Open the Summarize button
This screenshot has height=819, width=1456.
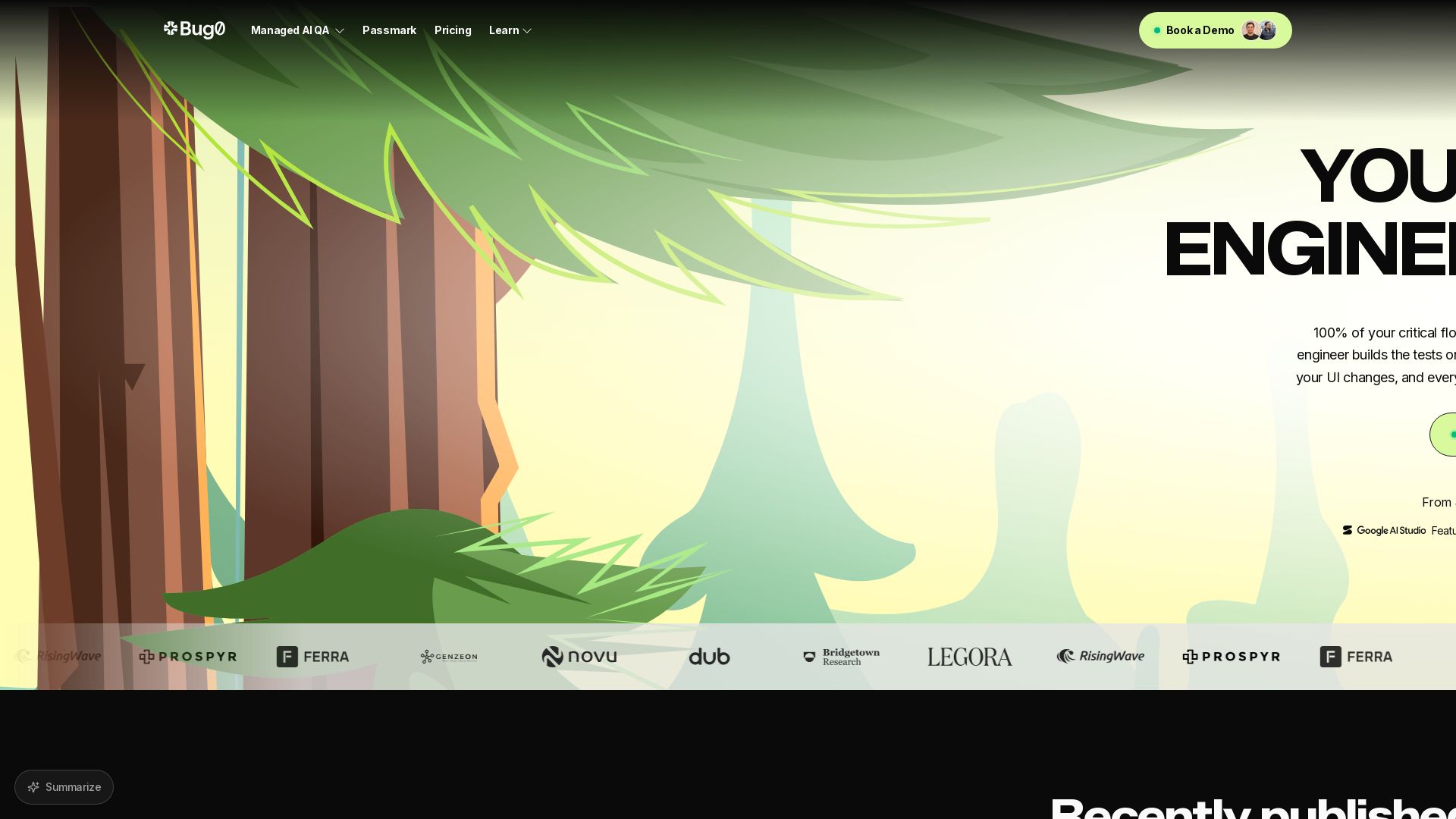pos(64,787)
